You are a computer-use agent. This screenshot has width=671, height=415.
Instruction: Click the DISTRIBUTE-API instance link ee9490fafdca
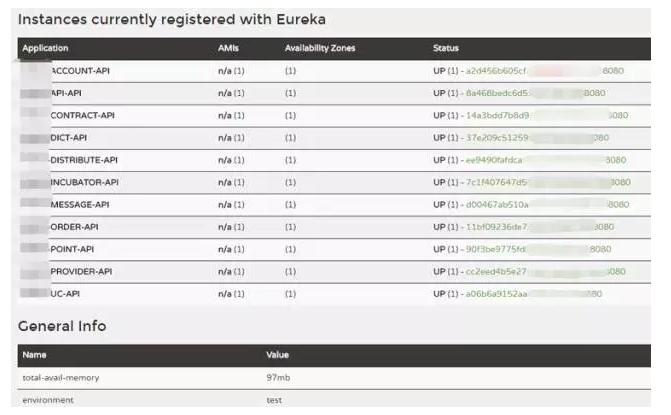tap(546, 160)
